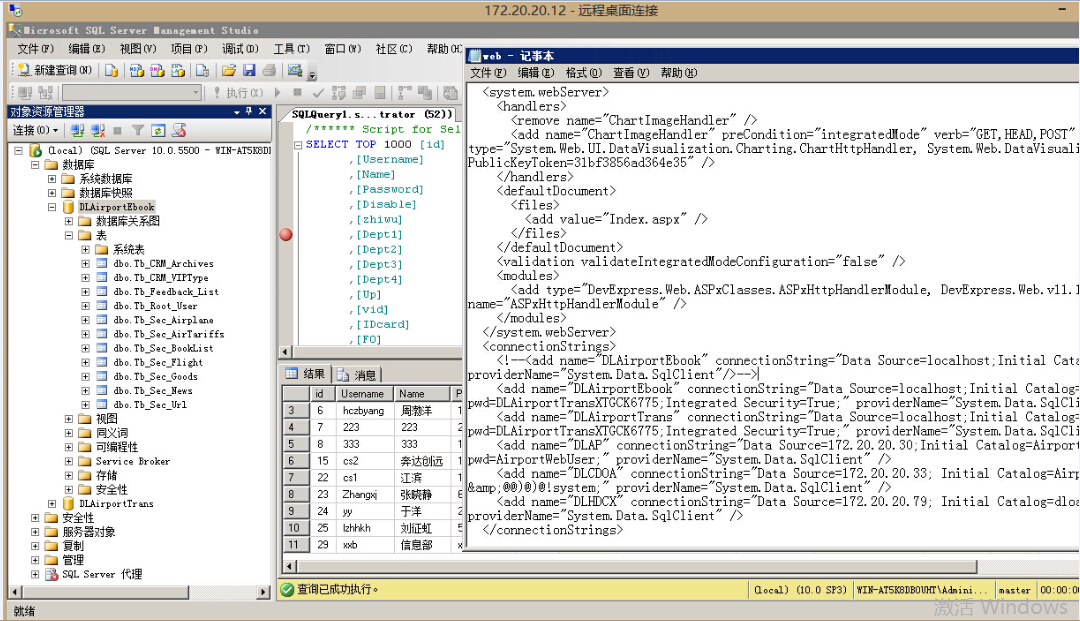The width and height of the screenshot is (1080, 621).
Task: Click the Filter funnel icon in Object Explorer
Action: pos(138,130)
